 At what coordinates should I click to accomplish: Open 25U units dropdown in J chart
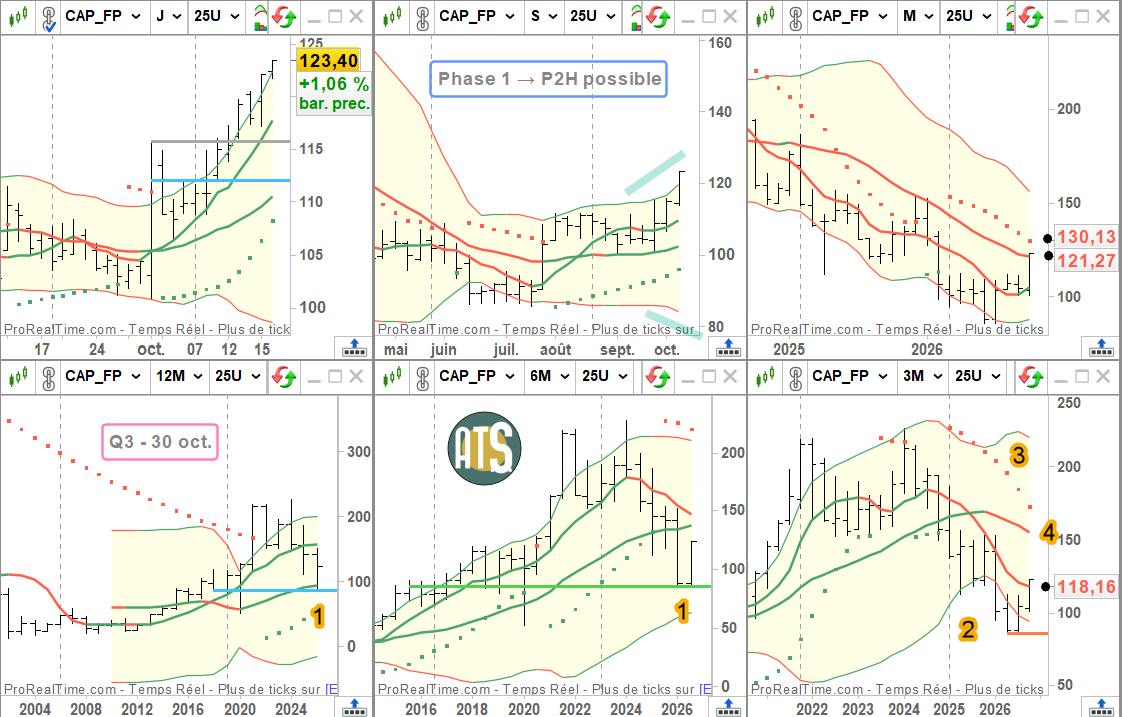point(217,16)
